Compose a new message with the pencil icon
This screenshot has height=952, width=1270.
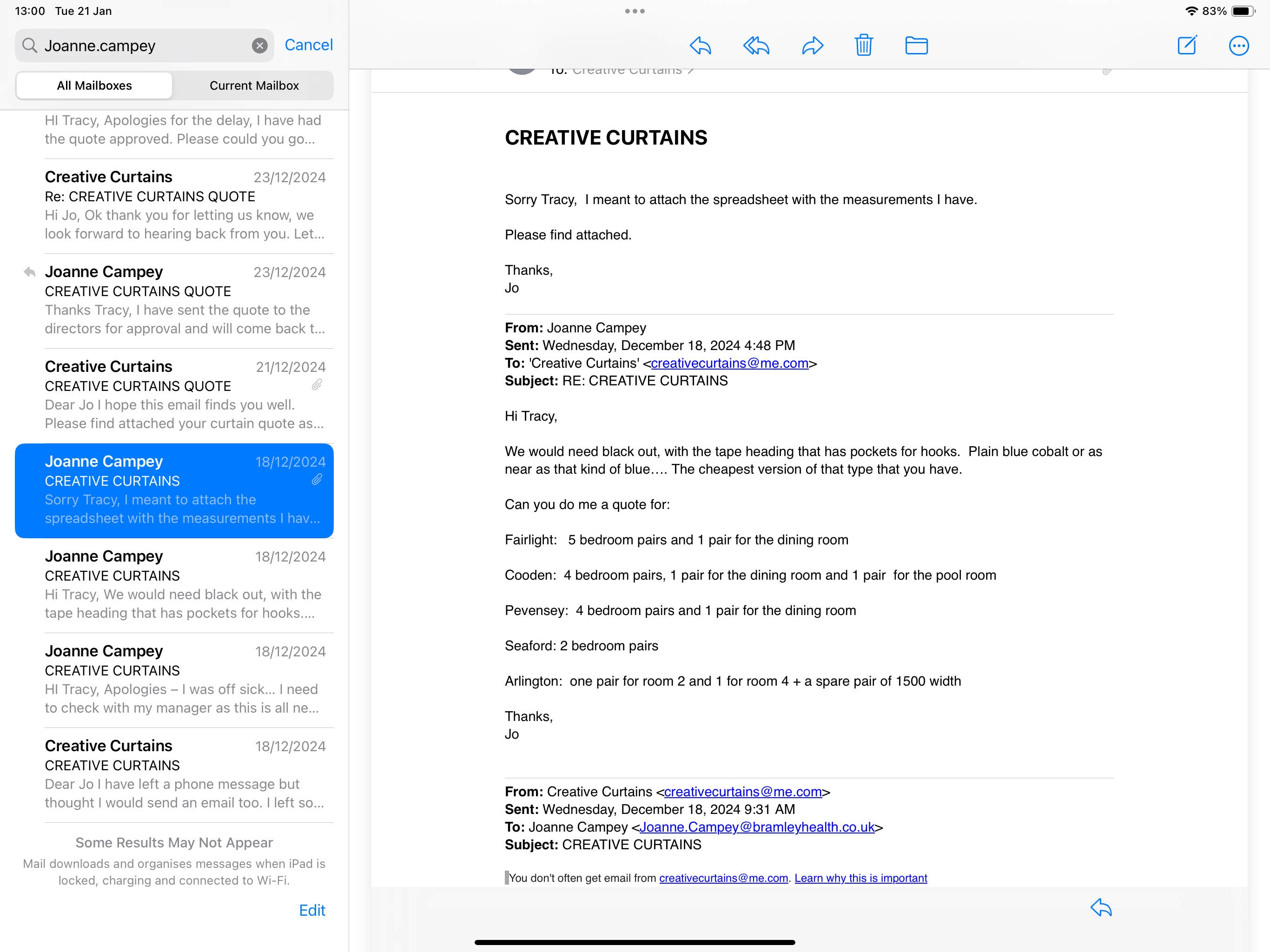pyautogui.click(x=1187, y=46)
